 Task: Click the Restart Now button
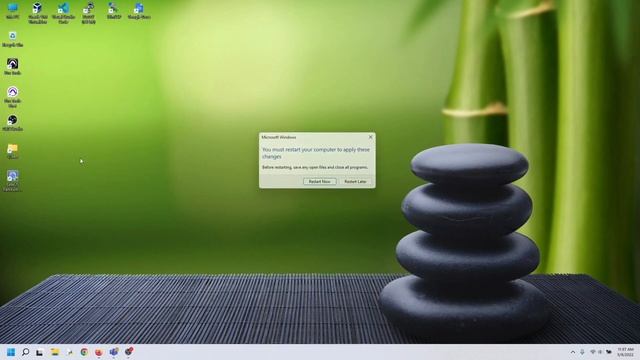[x=320, y=181]
